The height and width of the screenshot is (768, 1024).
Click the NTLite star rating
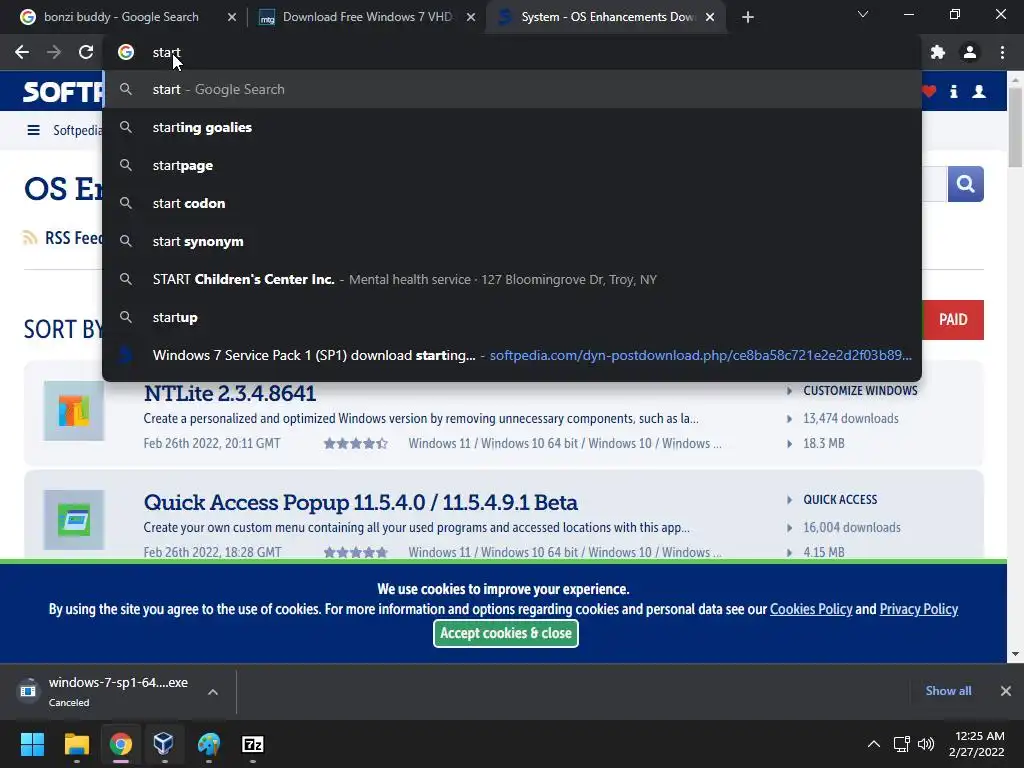tap(356, 443)
